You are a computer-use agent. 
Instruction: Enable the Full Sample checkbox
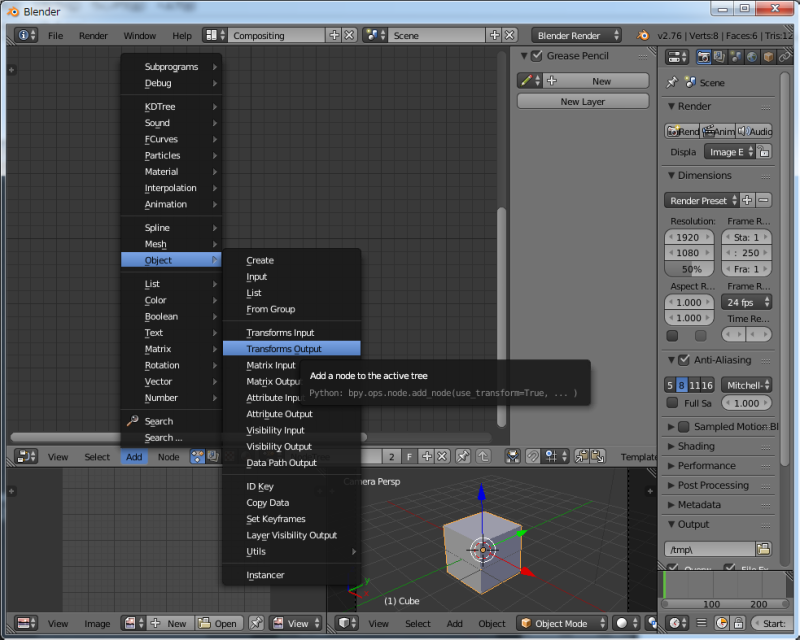click(x=672, y=403)
